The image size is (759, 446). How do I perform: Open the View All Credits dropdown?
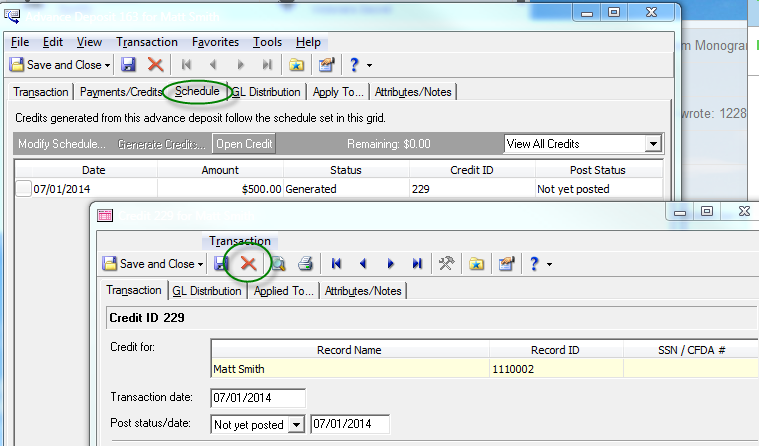point(653,144)
